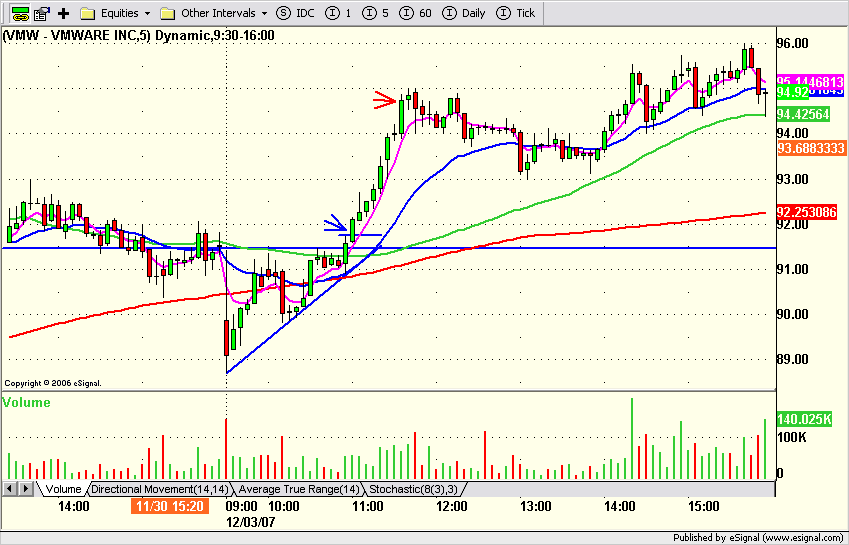Open Average True Range(14) tab
The image size is (849, 545).
pos(298,489)
